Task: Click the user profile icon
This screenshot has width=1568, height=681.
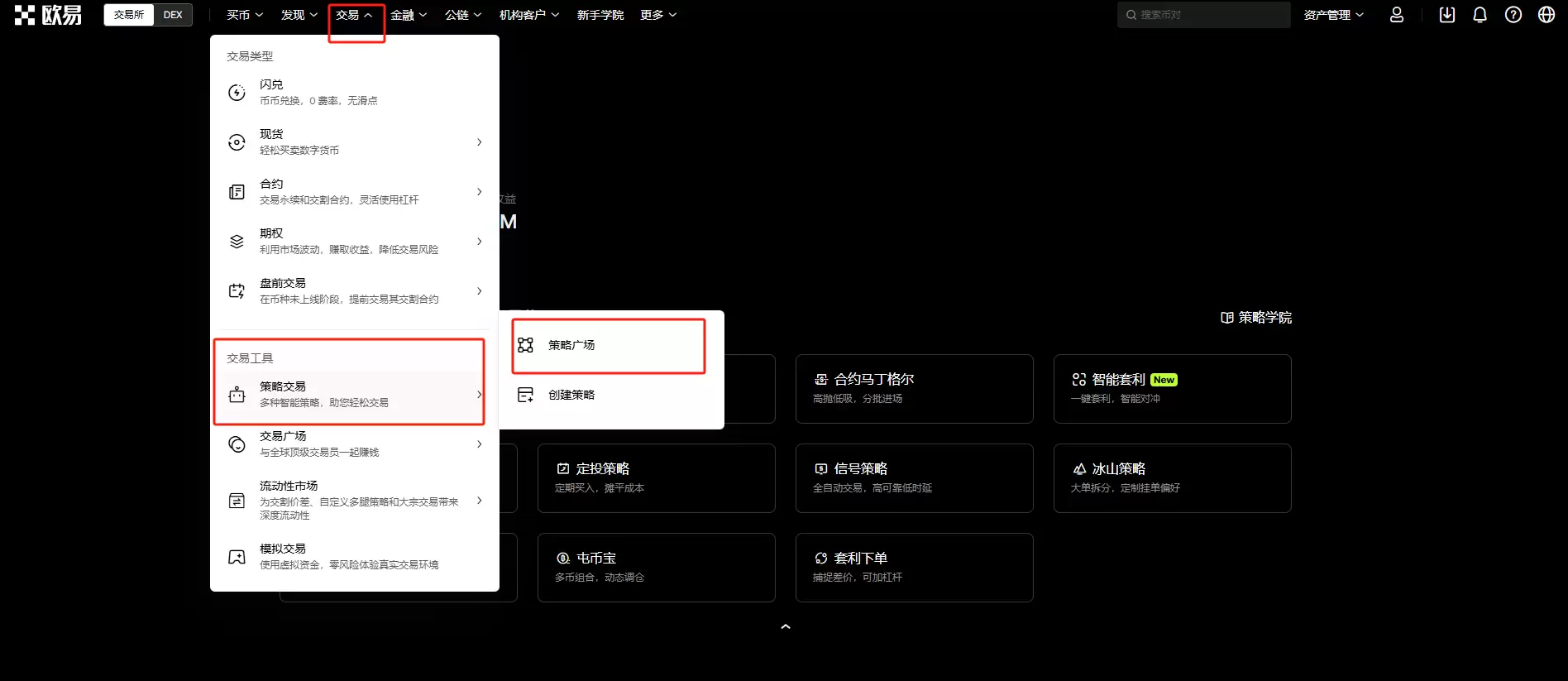Action: click(x=1396, y=15)
